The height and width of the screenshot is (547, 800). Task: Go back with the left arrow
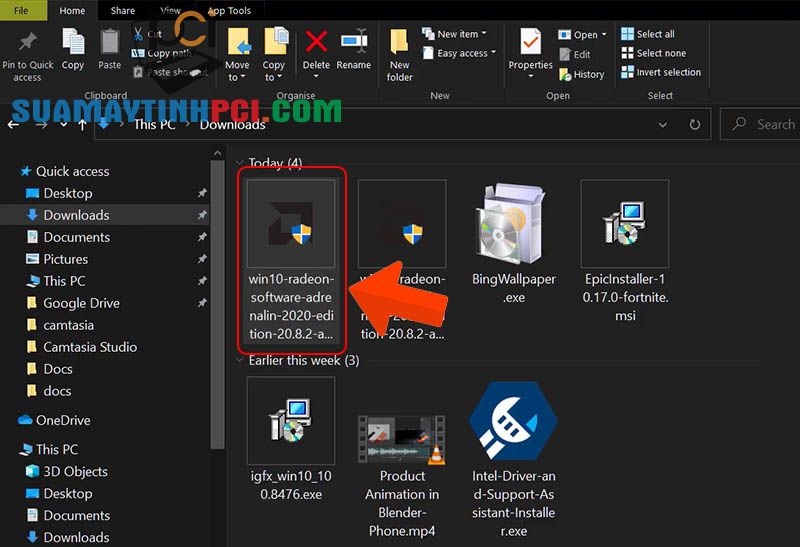pyautogui.click(x=14, y=125)
